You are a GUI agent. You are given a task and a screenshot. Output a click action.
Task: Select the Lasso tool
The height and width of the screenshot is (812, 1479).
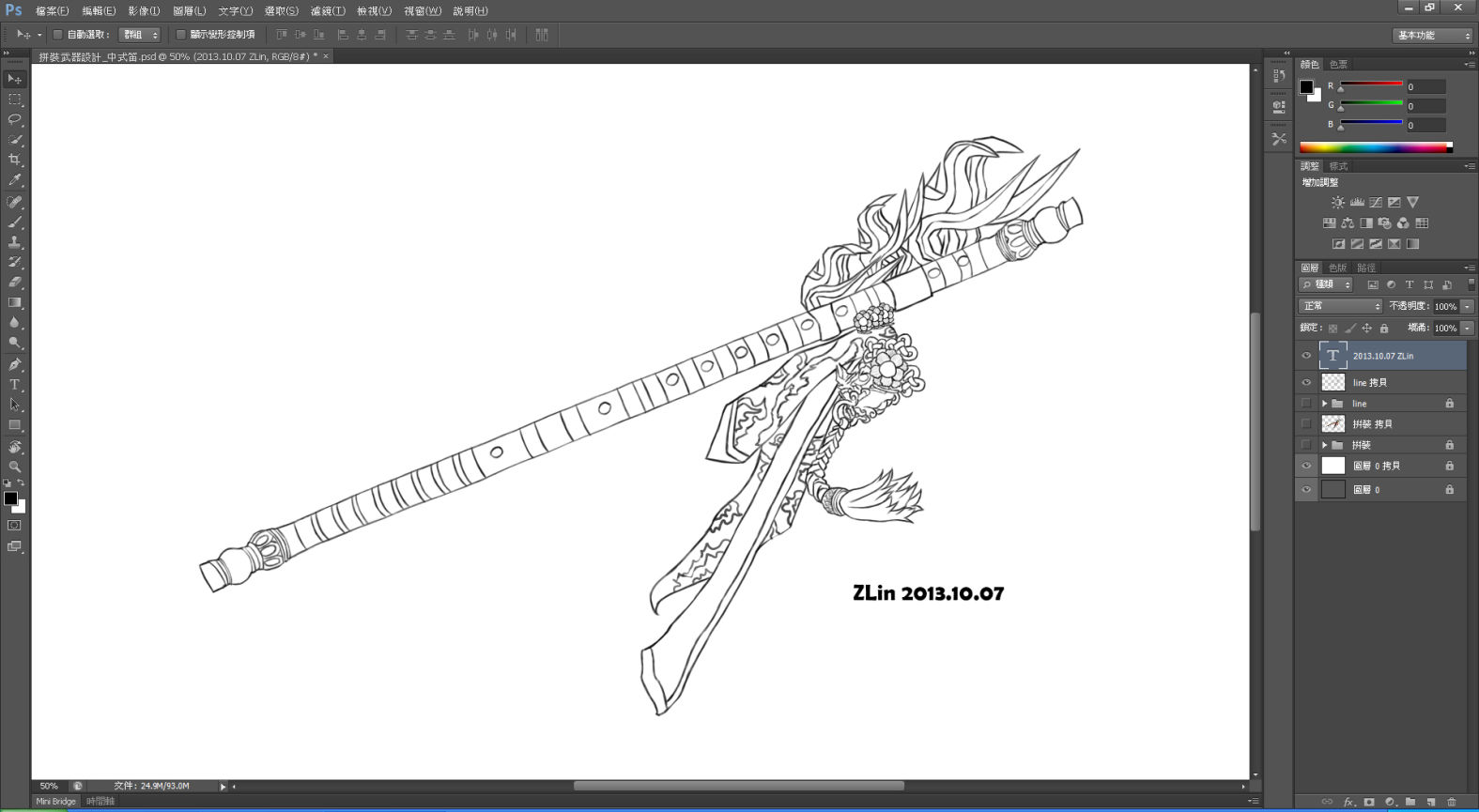[x=15, y=119]
